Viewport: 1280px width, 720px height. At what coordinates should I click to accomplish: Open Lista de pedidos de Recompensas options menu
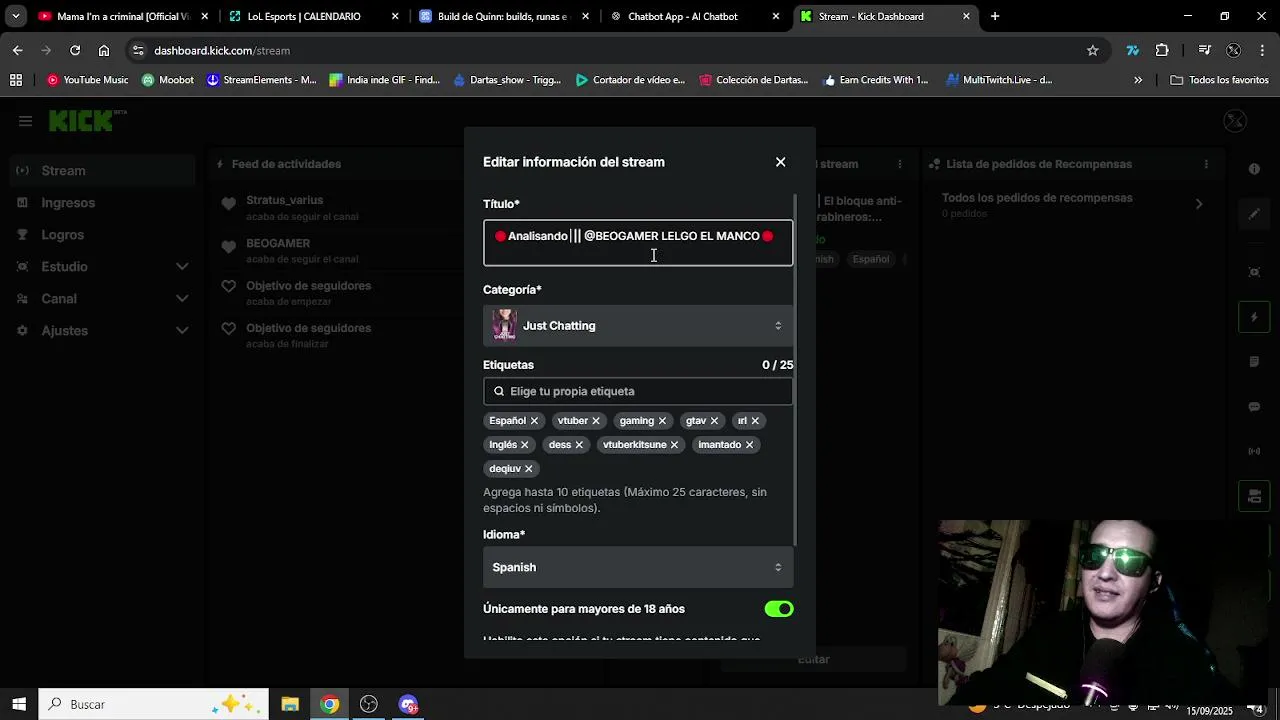[1206, 164]
